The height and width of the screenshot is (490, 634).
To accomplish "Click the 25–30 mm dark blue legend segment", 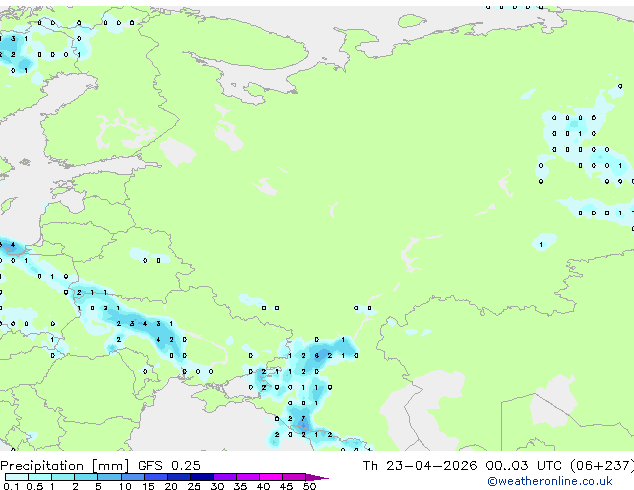I will (x=202, y=477).
